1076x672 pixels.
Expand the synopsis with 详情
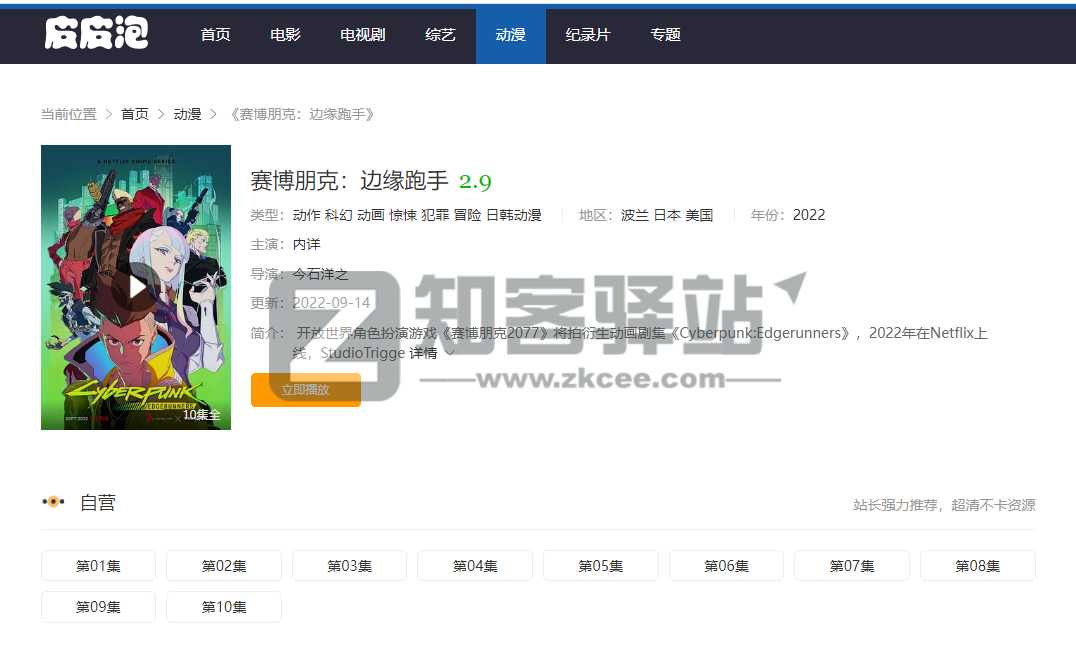[x=431, y=353]
